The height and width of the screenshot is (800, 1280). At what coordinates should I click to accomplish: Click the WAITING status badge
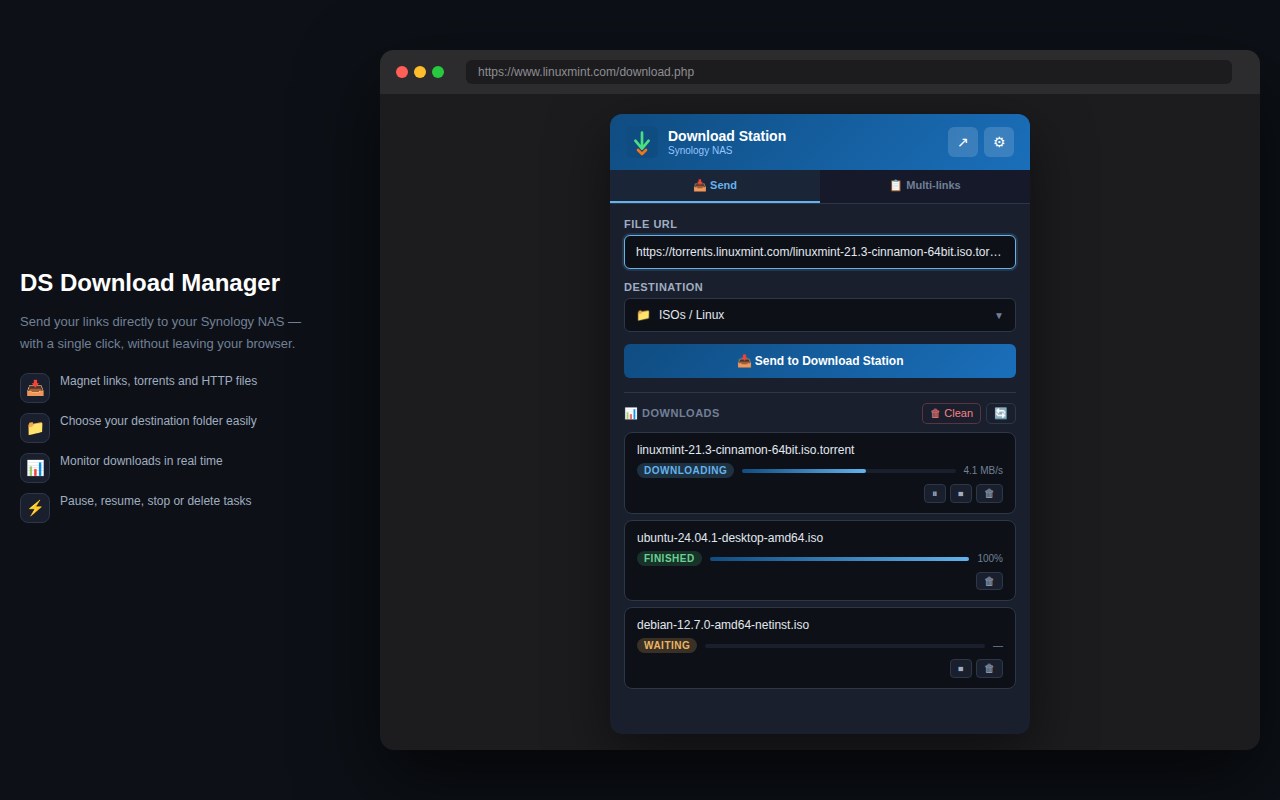pyautogui.click(x=667, y=646)
